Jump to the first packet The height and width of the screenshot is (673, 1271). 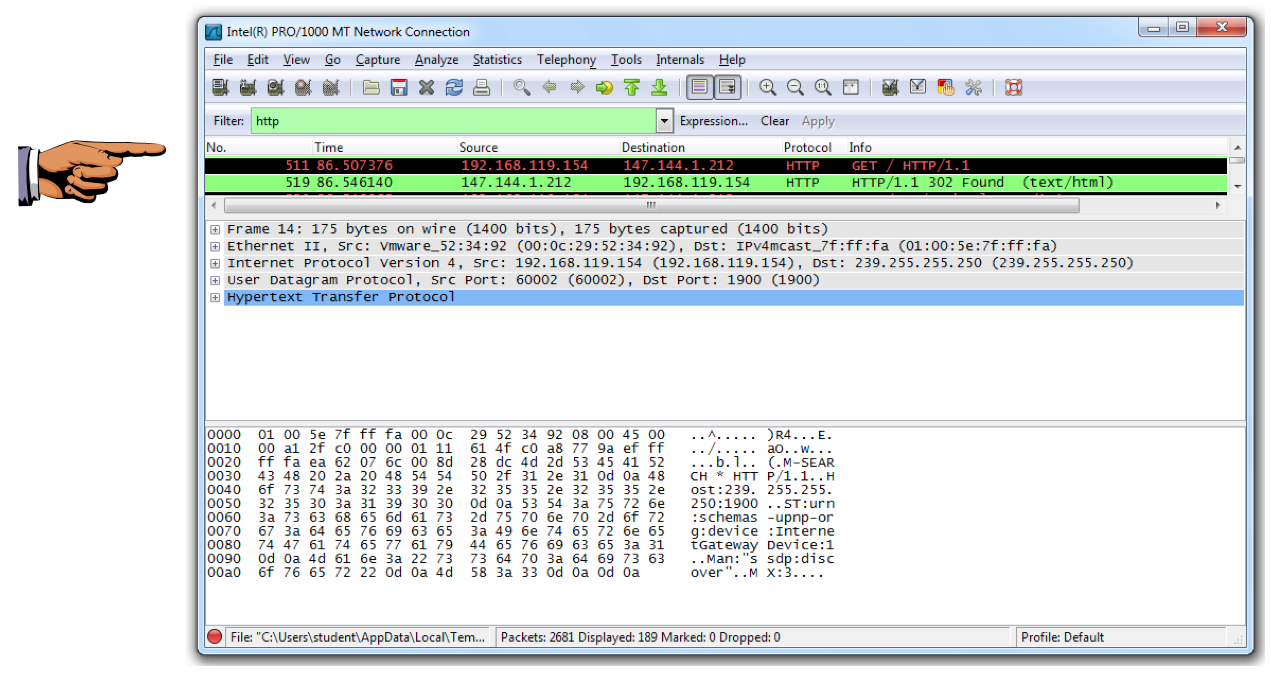tap(632, 88)
